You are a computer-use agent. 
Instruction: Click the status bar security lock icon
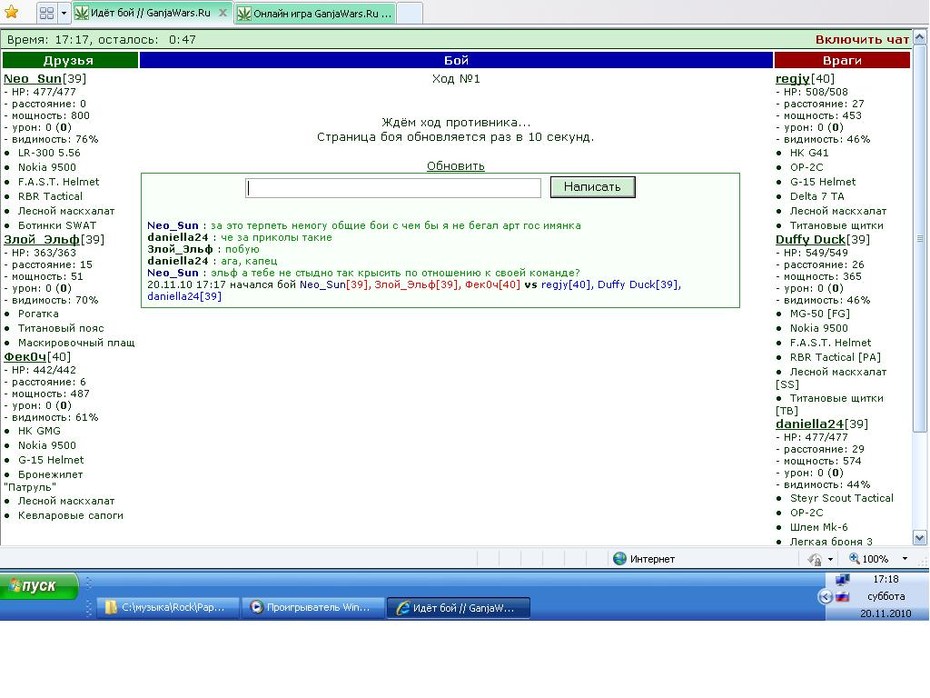(815, 559)
